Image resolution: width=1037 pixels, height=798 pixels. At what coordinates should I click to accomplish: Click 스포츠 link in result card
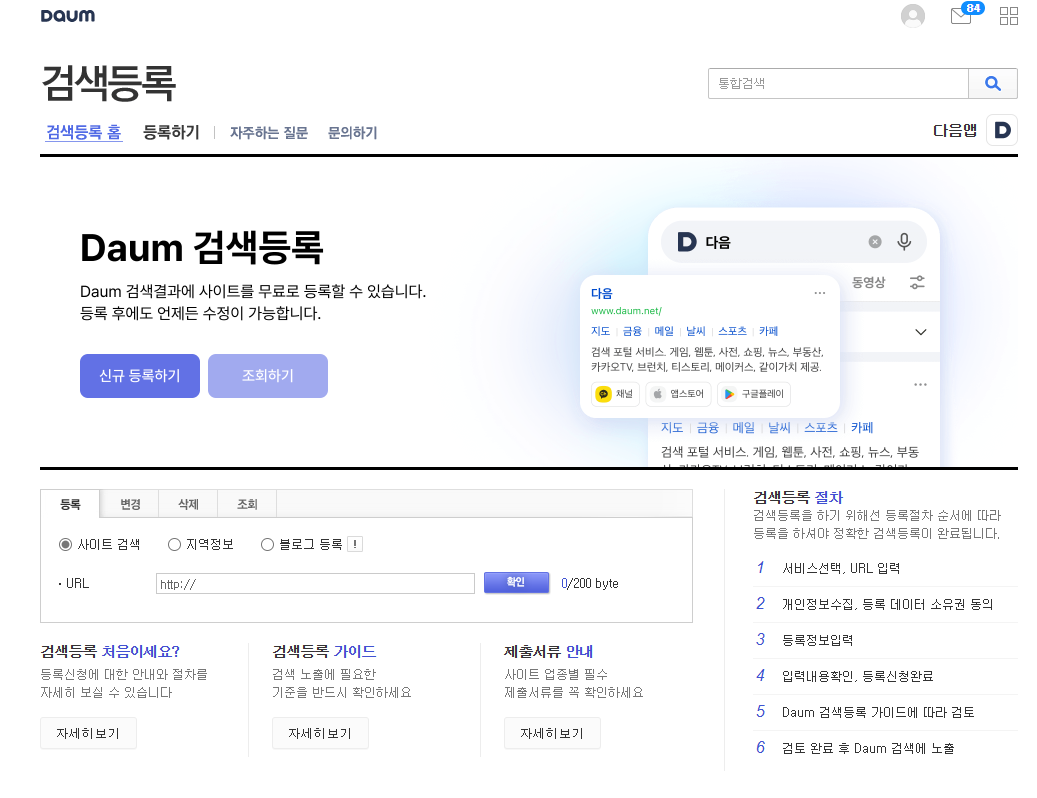pos(732,331)
